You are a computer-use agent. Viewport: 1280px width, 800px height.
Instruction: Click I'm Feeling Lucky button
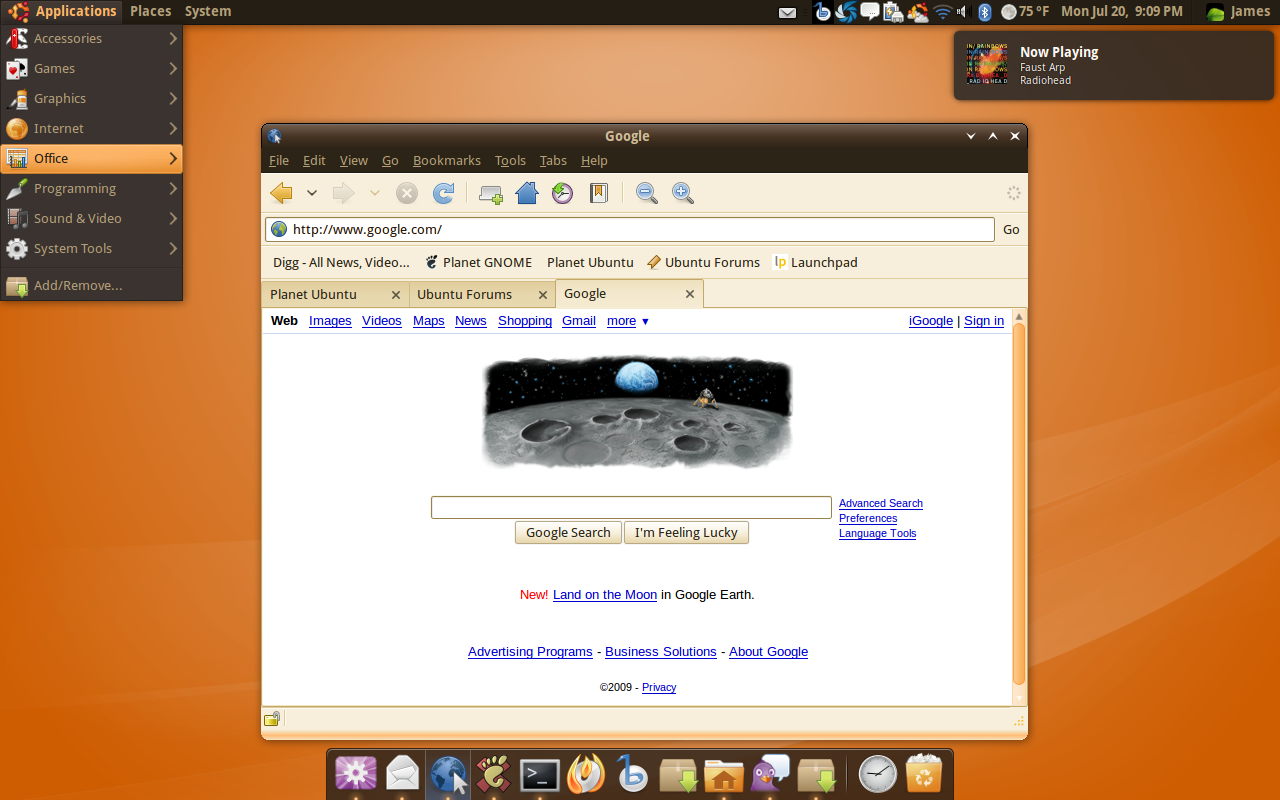(686, 533)
